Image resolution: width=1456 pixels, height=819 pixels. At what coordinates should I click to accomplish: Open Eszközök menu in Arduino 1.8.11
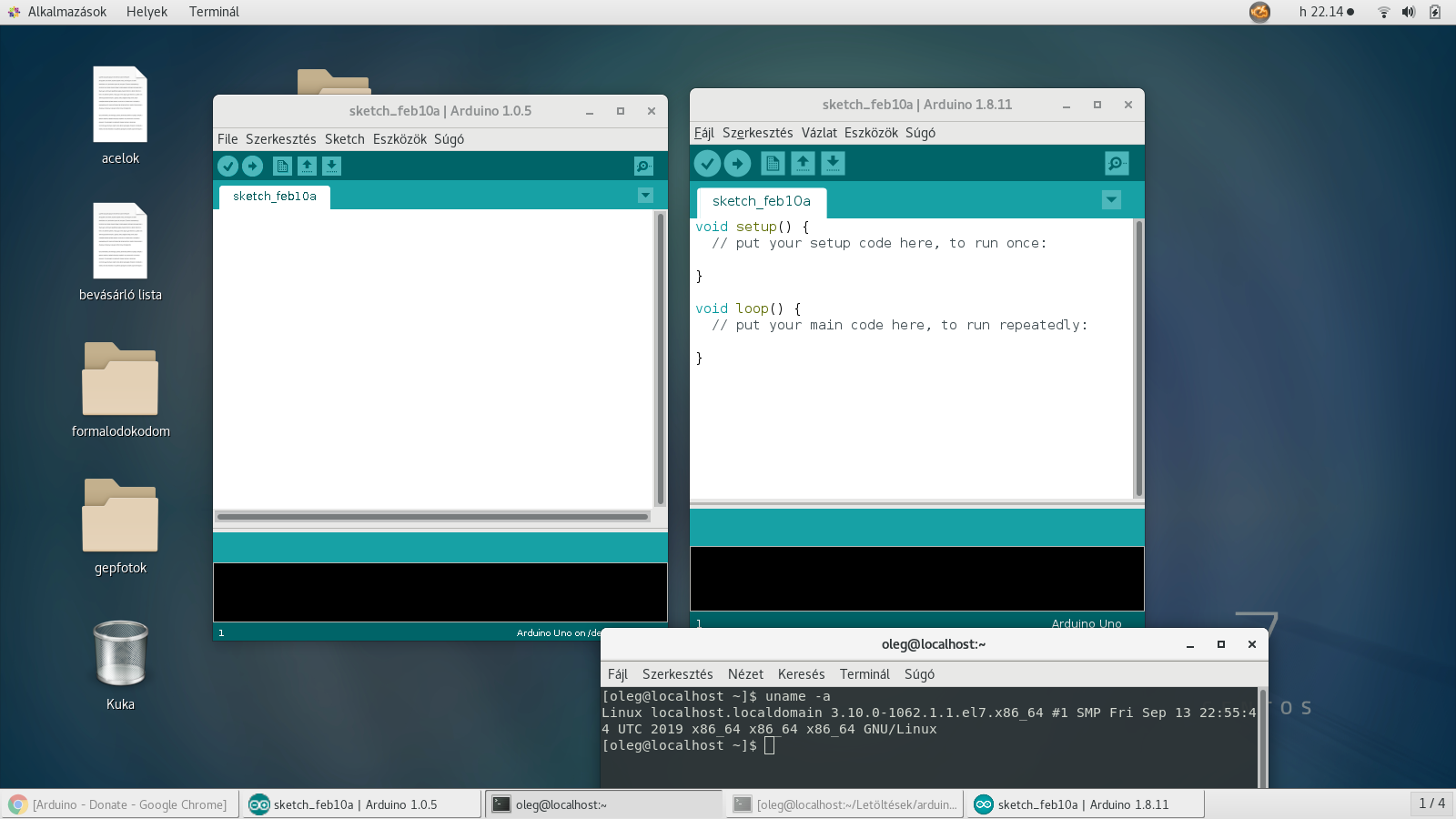(x=871, y=133)
